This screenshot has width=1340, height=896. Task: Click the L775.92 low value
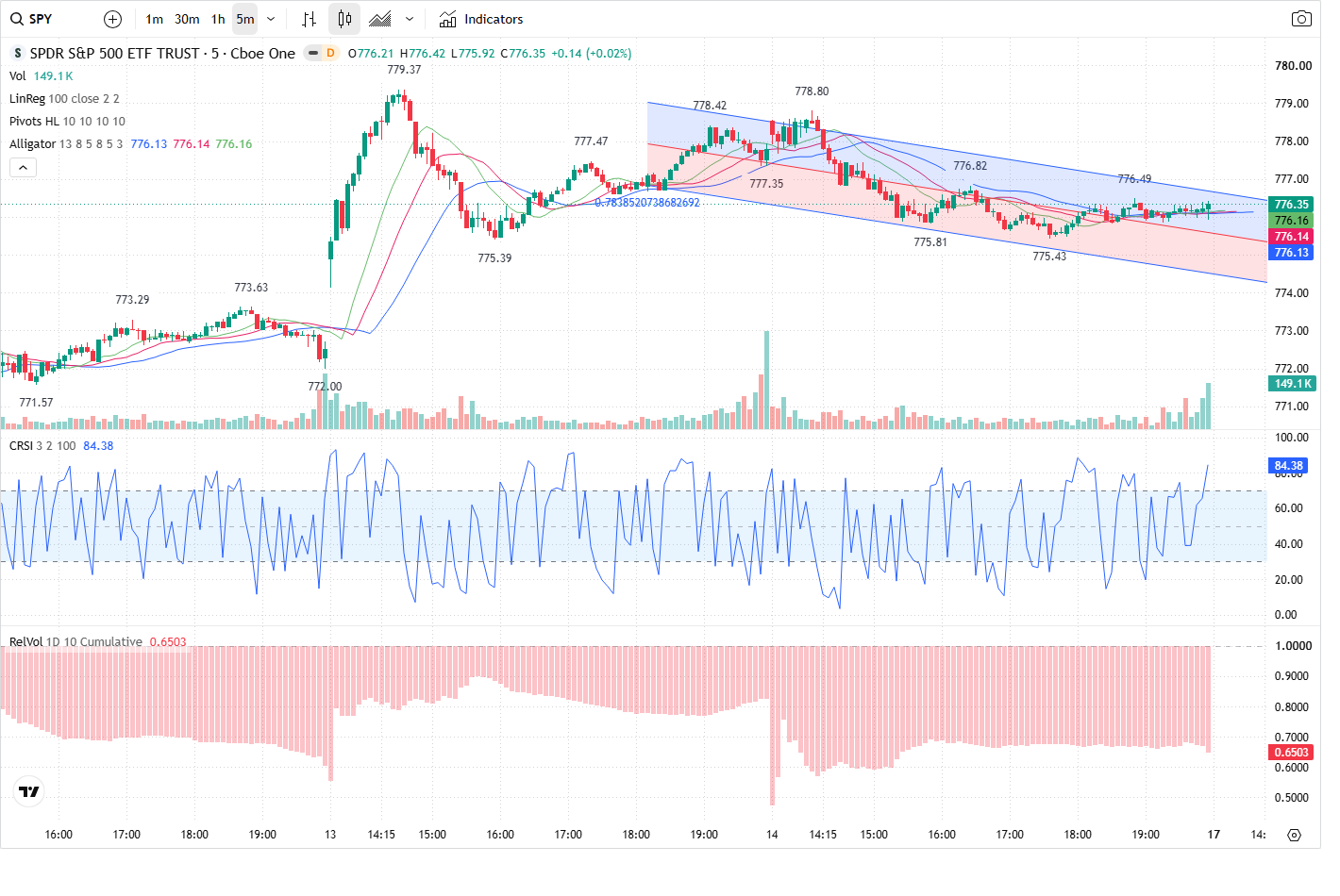click(x=473, y=54)
